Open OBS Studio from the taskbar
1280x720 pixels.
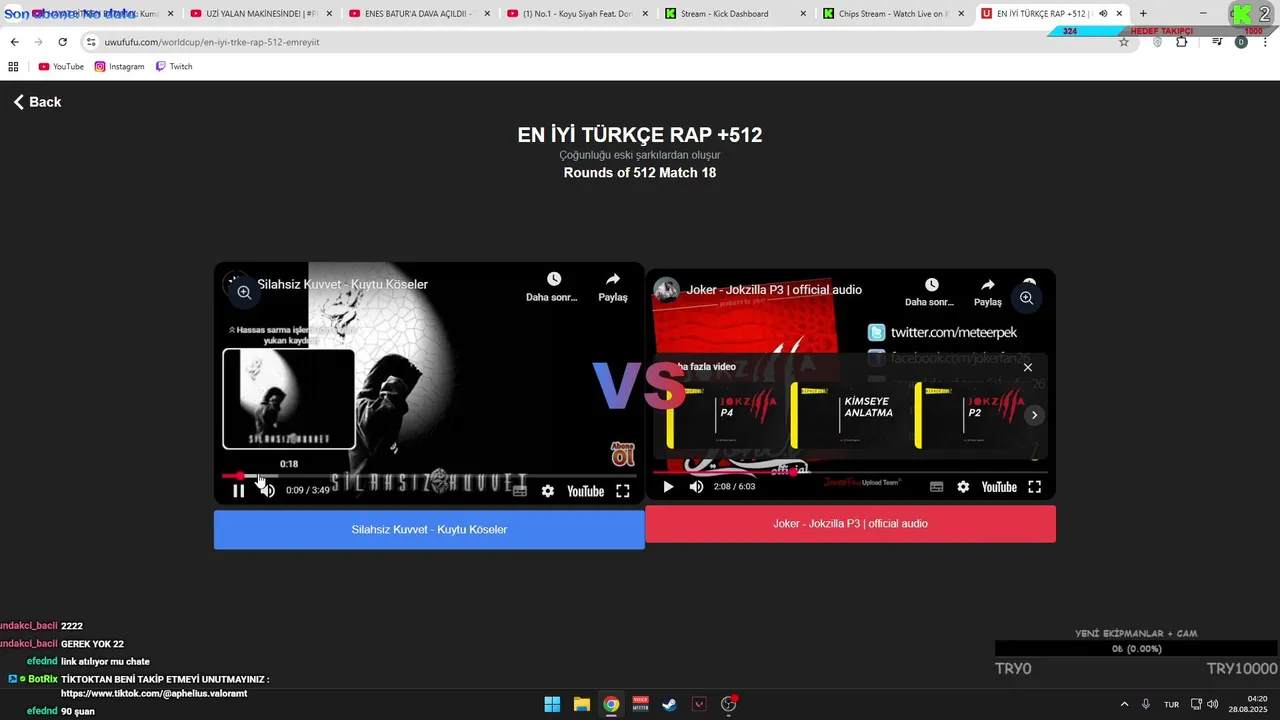728,704
